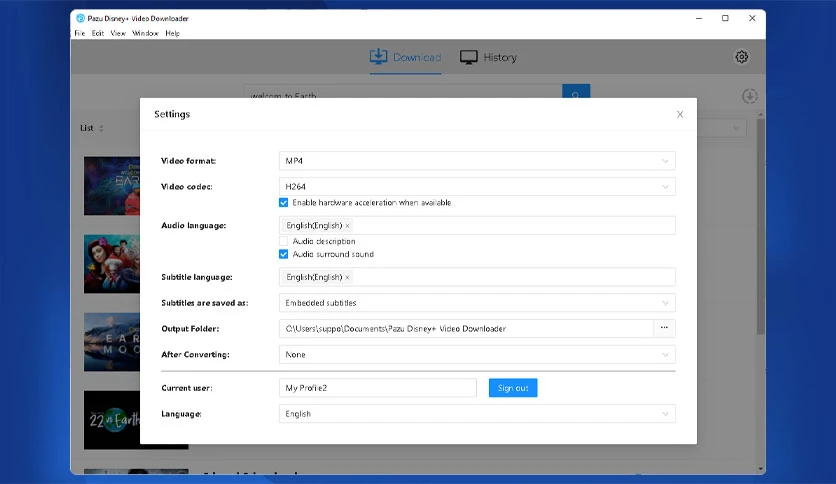This screenshot has width=836, height=484.
Task: Click the Audio language input field
Action: (x=477, y=225)
